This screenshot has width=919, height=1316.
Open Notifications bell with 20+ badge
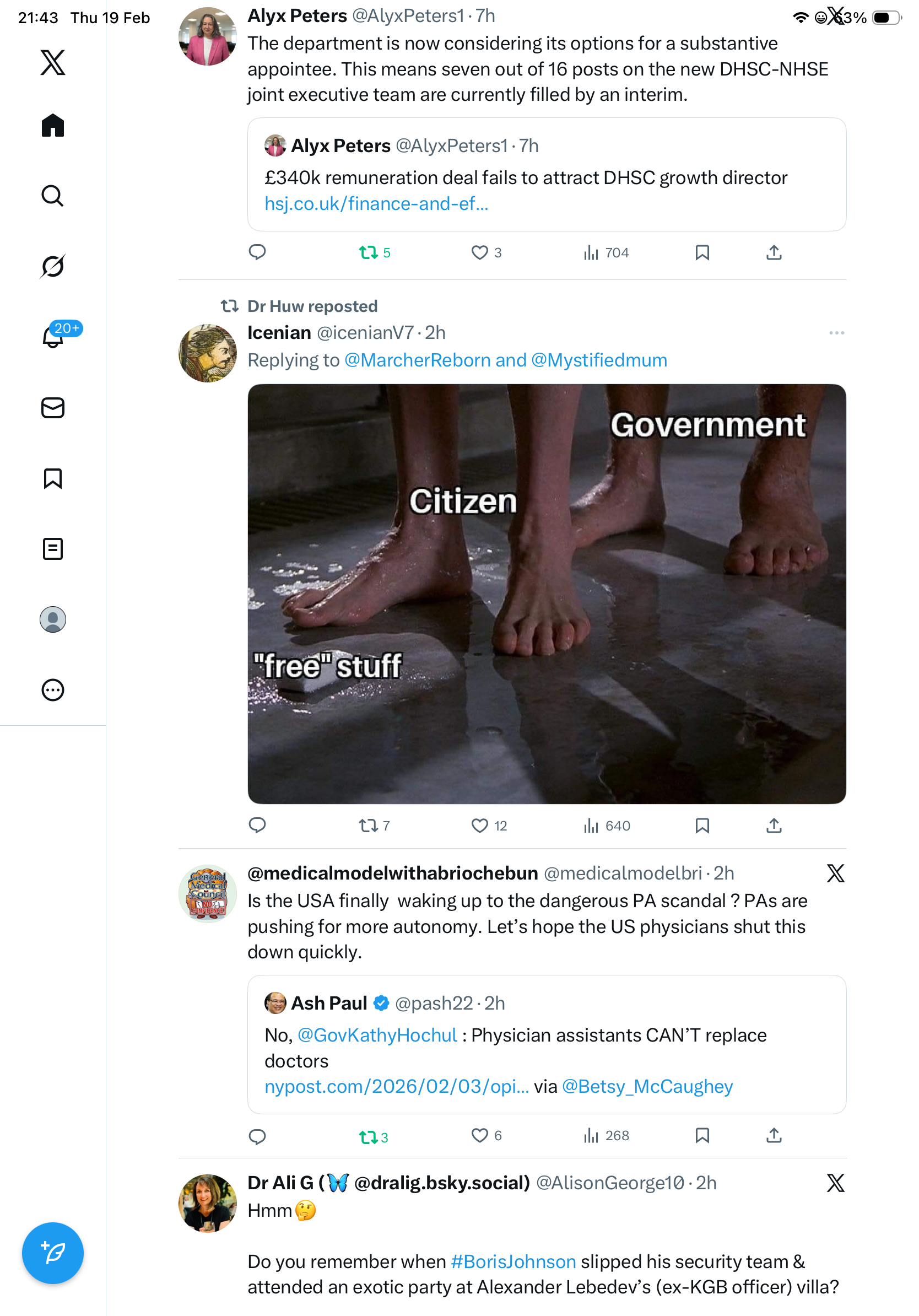pyautogui.click(x=53, y=337)
